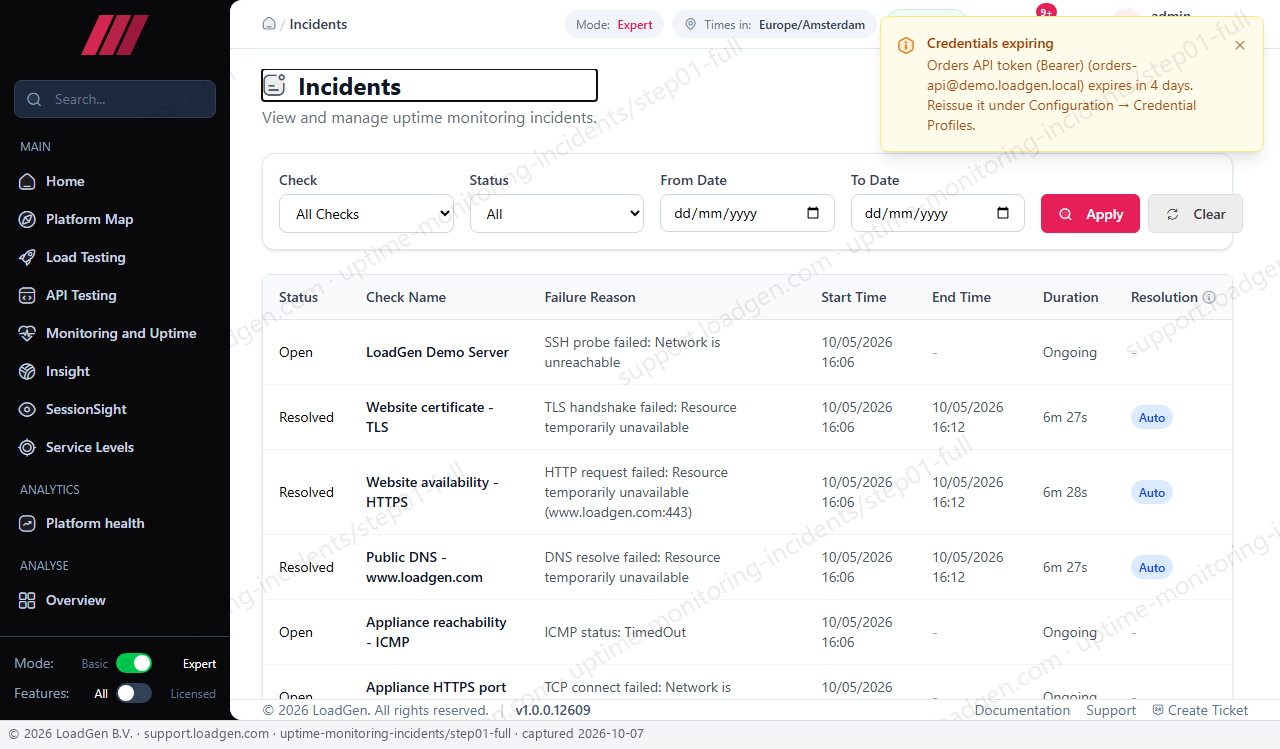Click the SessionSight eye icon

pos(27,409)
